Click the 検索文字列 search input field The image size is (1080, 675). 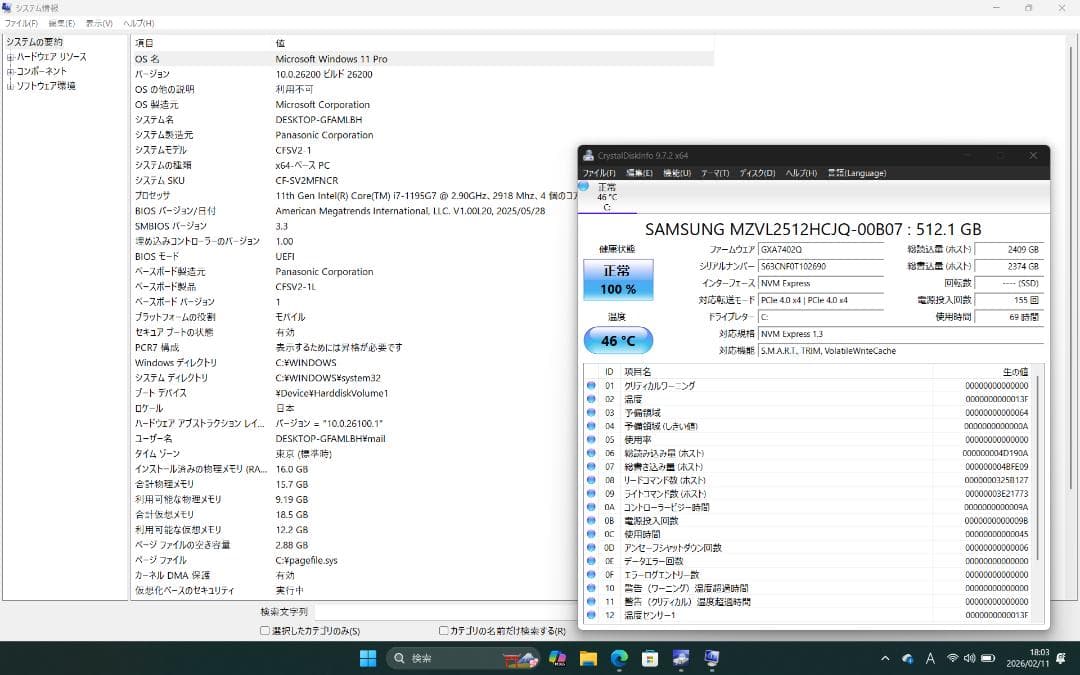[x=440, y=612]
